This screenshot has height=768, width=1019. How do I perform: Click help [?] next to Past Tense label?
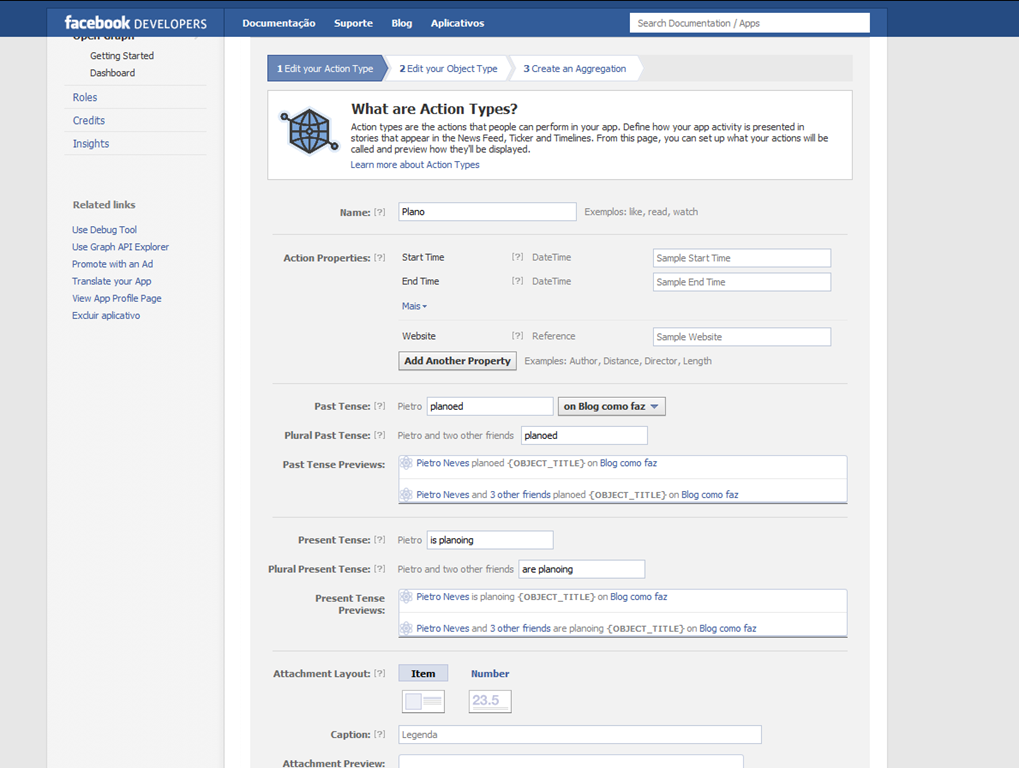(380, 406)
